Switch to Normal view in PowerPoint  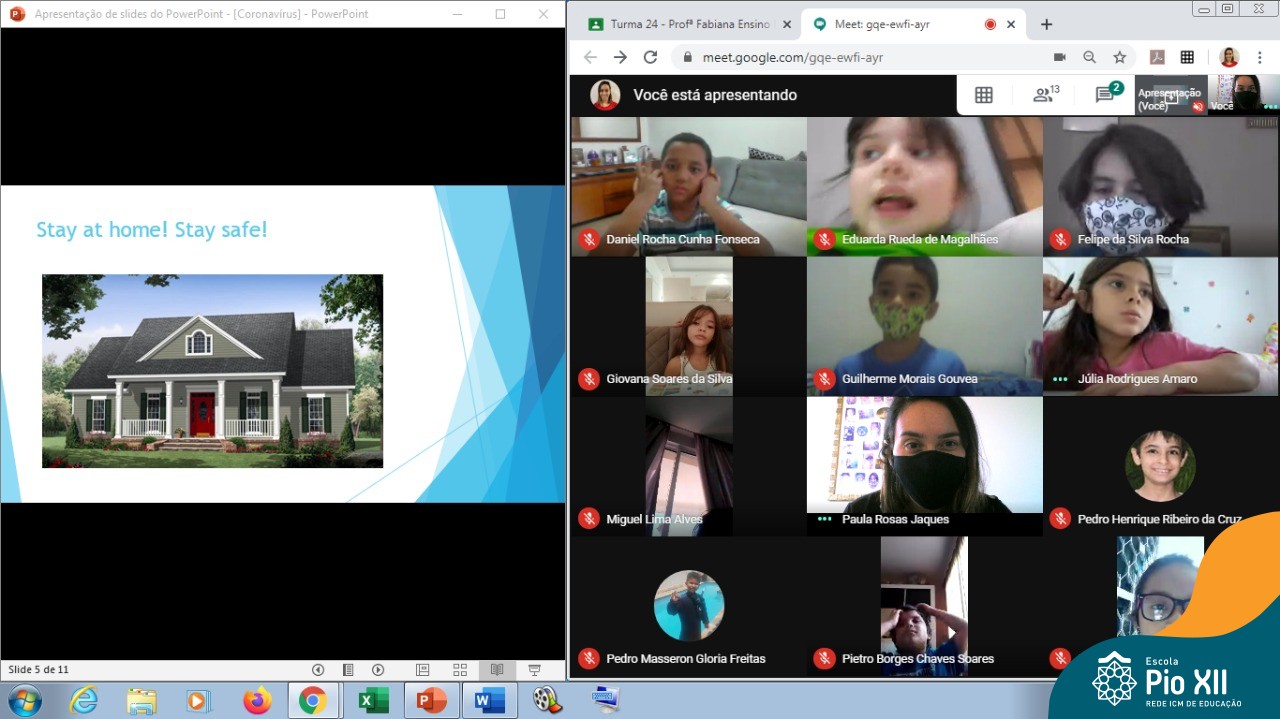423,670
